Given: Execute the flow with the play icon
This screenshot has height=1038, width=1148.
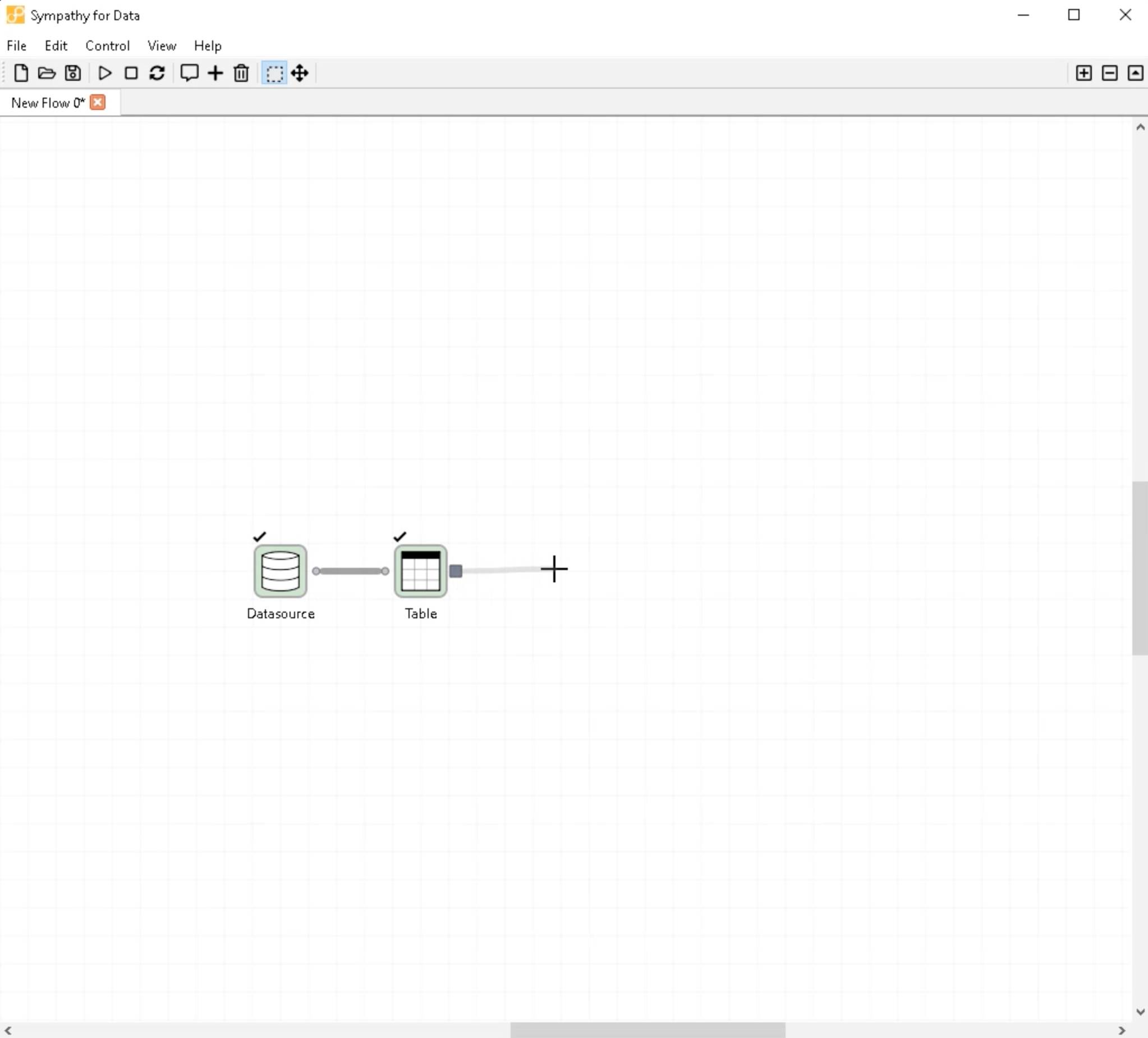Looking at the screenshot, I should point(105,73).
